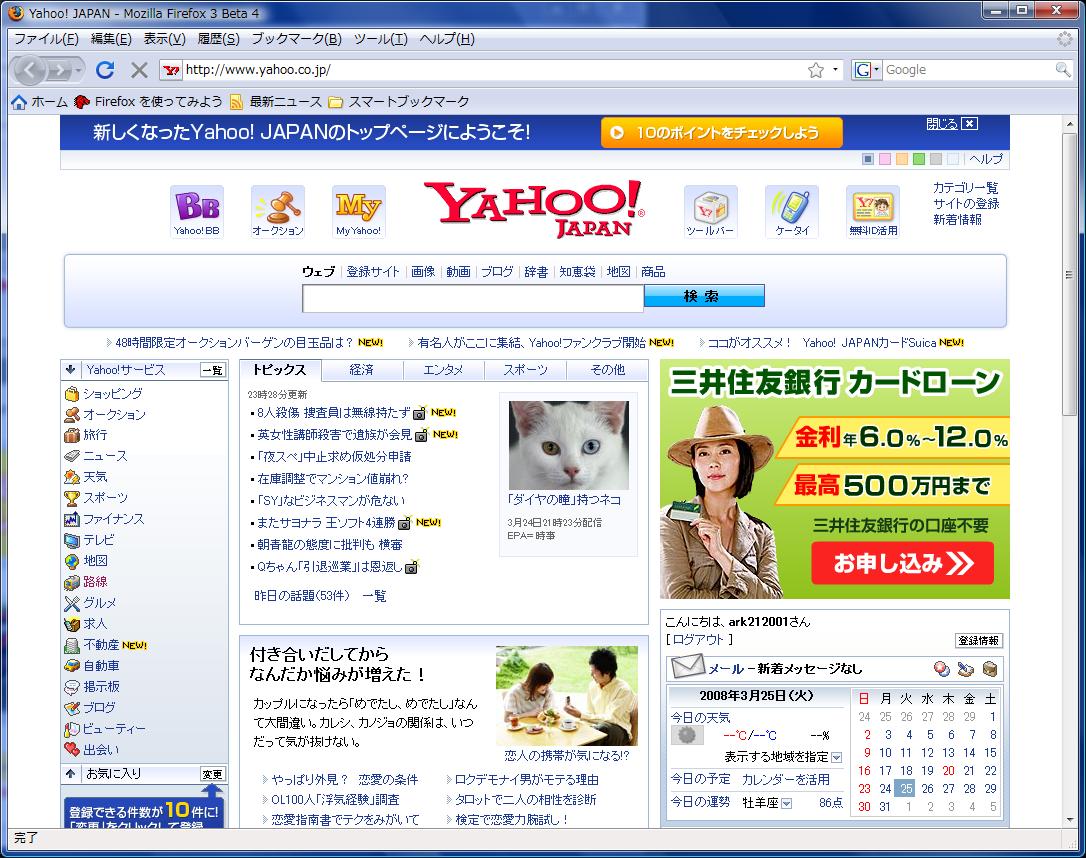Open the Mobile (ケータイ) icon

(792, 211)
